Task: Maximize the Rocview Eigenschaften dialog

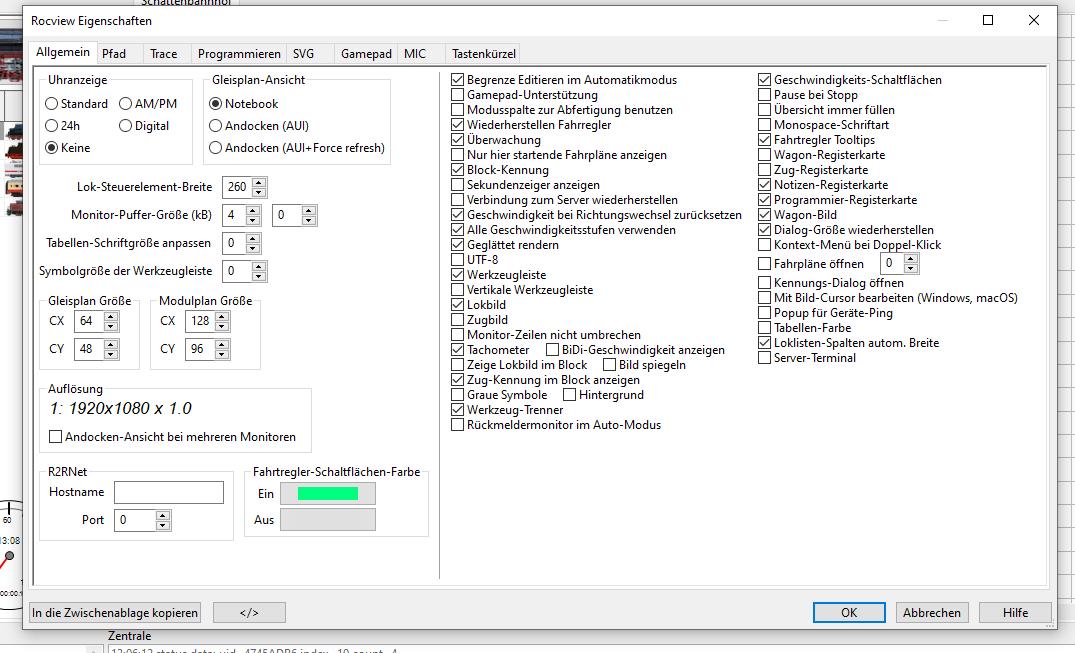Action: 988,20
